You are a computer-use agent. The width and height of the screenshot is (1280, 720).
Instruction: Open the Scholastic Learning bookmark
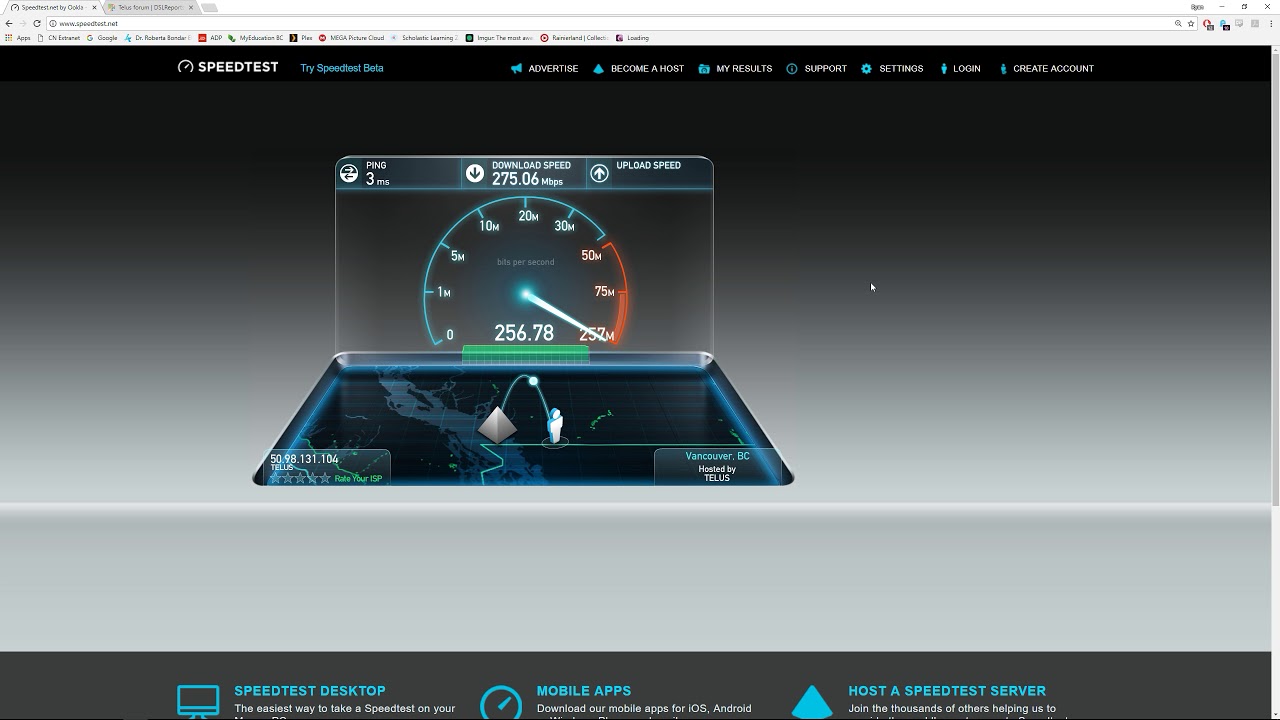click(x=424, y=38)
